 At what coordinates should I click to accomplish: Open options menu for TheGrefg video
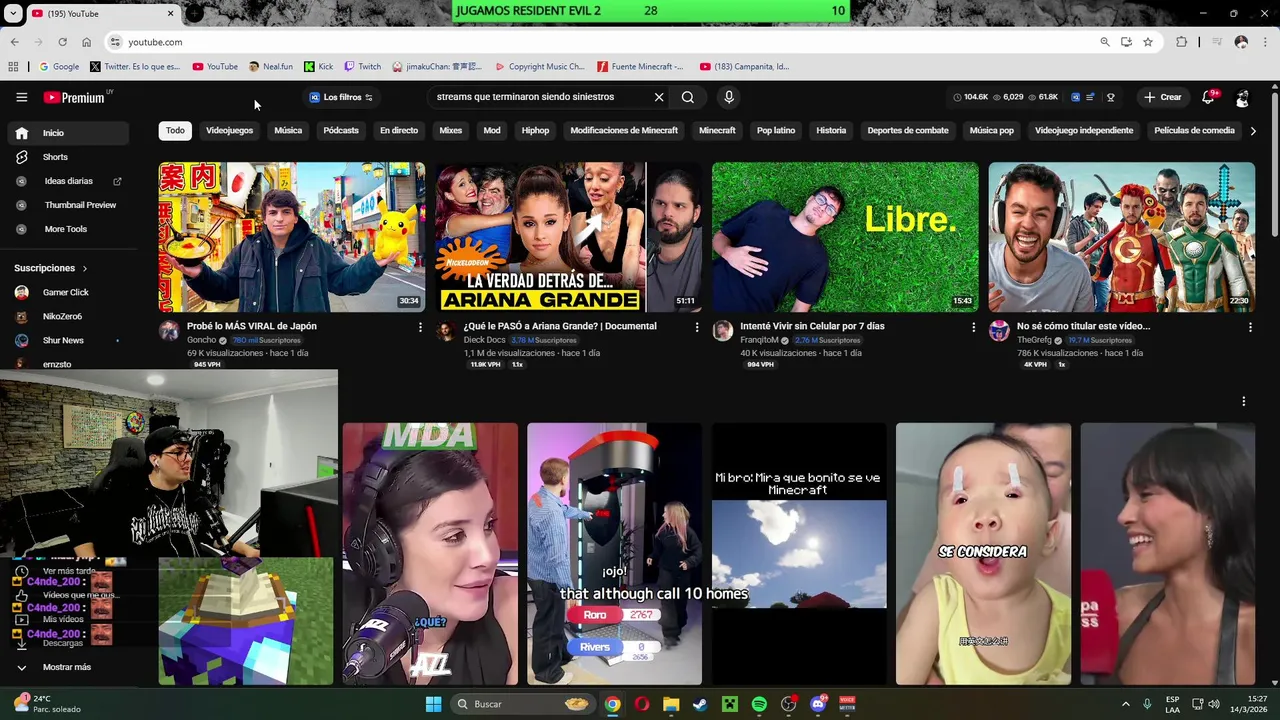click(1250, 327)
